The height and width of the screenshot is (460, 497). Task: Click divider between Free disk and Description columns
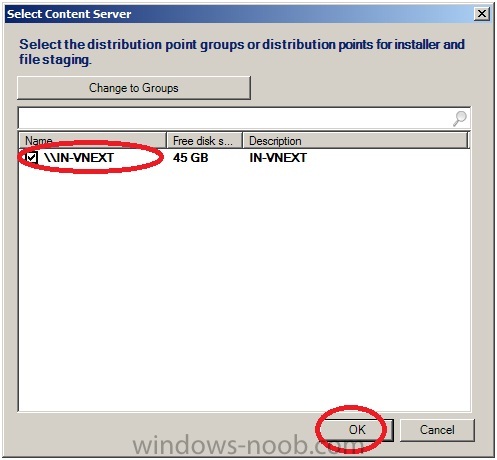coord(242,140)
